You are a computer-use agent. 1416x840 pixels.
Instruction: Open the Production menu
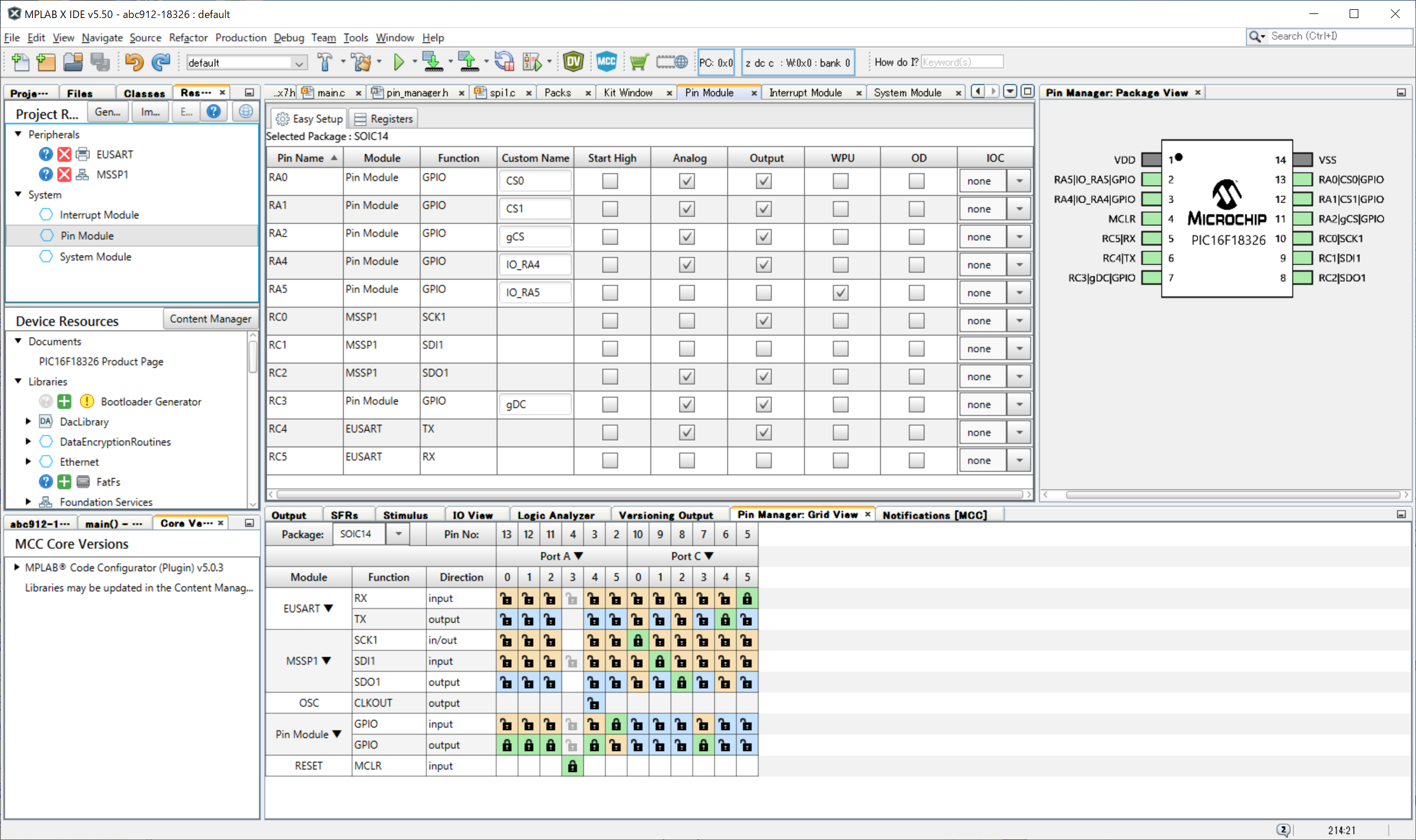pyautogui.click(x=240, y=37)
